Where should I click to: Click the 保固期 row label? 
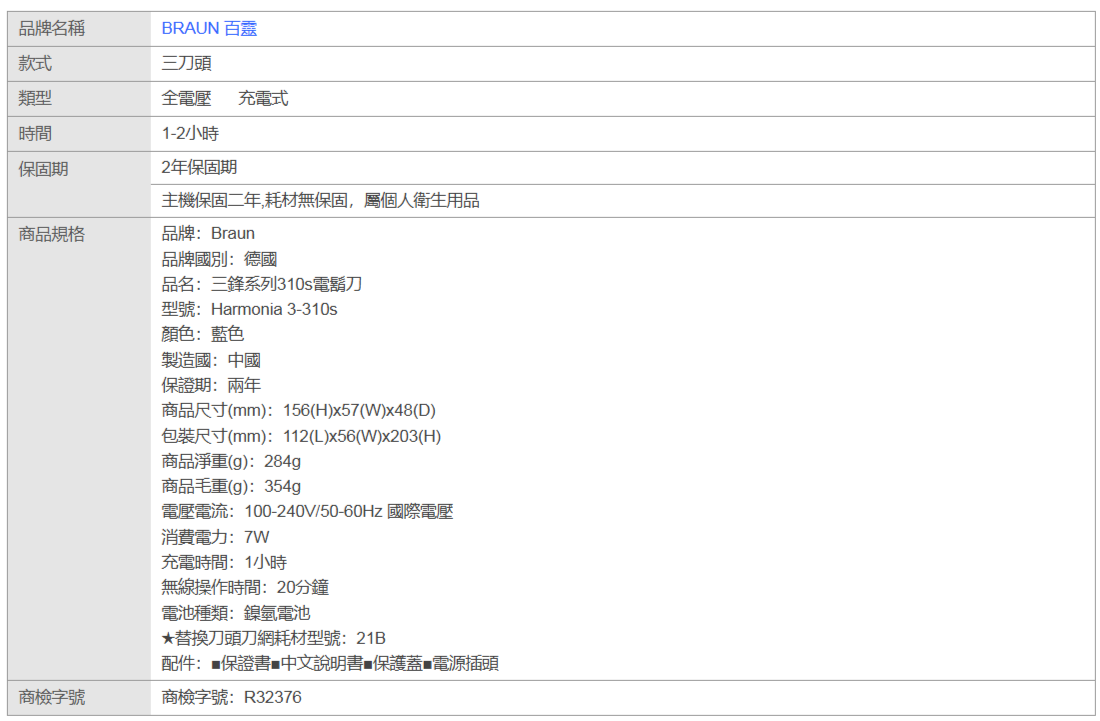(x=43, y=170)
